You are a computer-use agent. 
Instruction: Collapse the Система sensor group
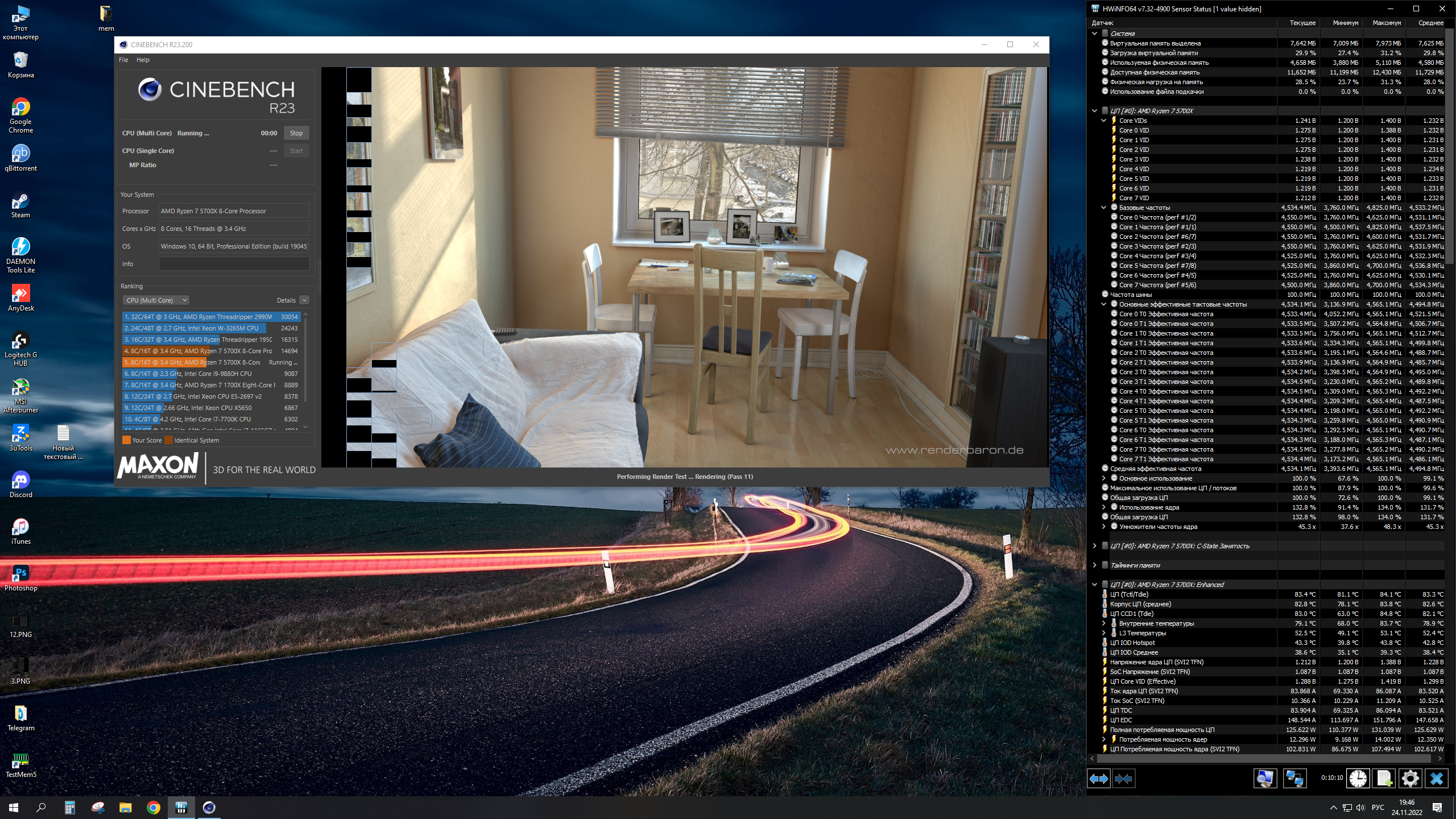1094,34
